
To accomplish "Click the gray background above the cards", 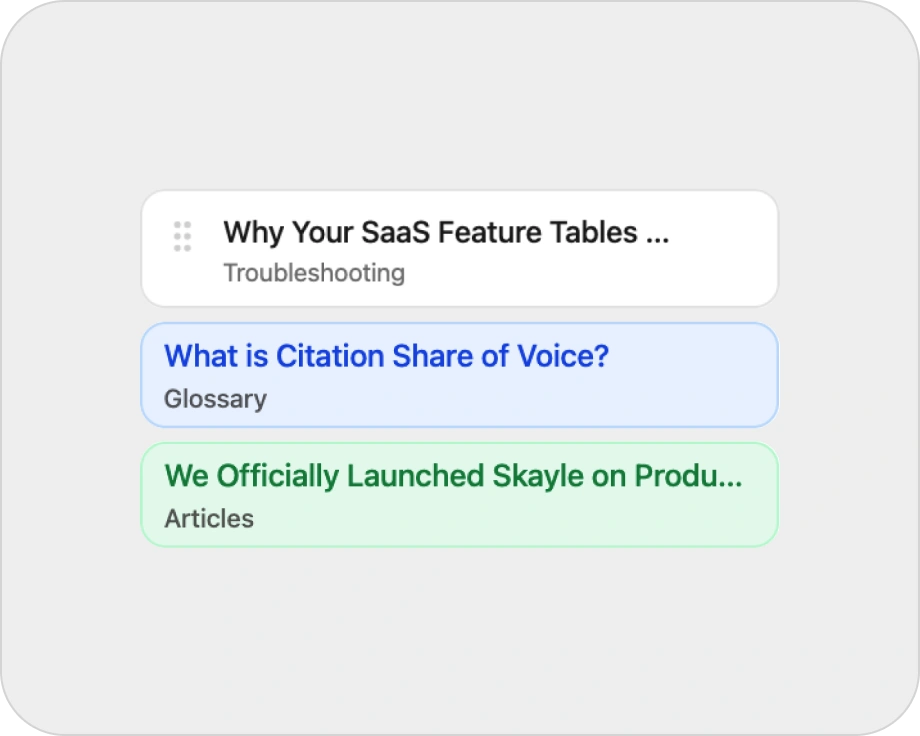I will click(460, 100).
